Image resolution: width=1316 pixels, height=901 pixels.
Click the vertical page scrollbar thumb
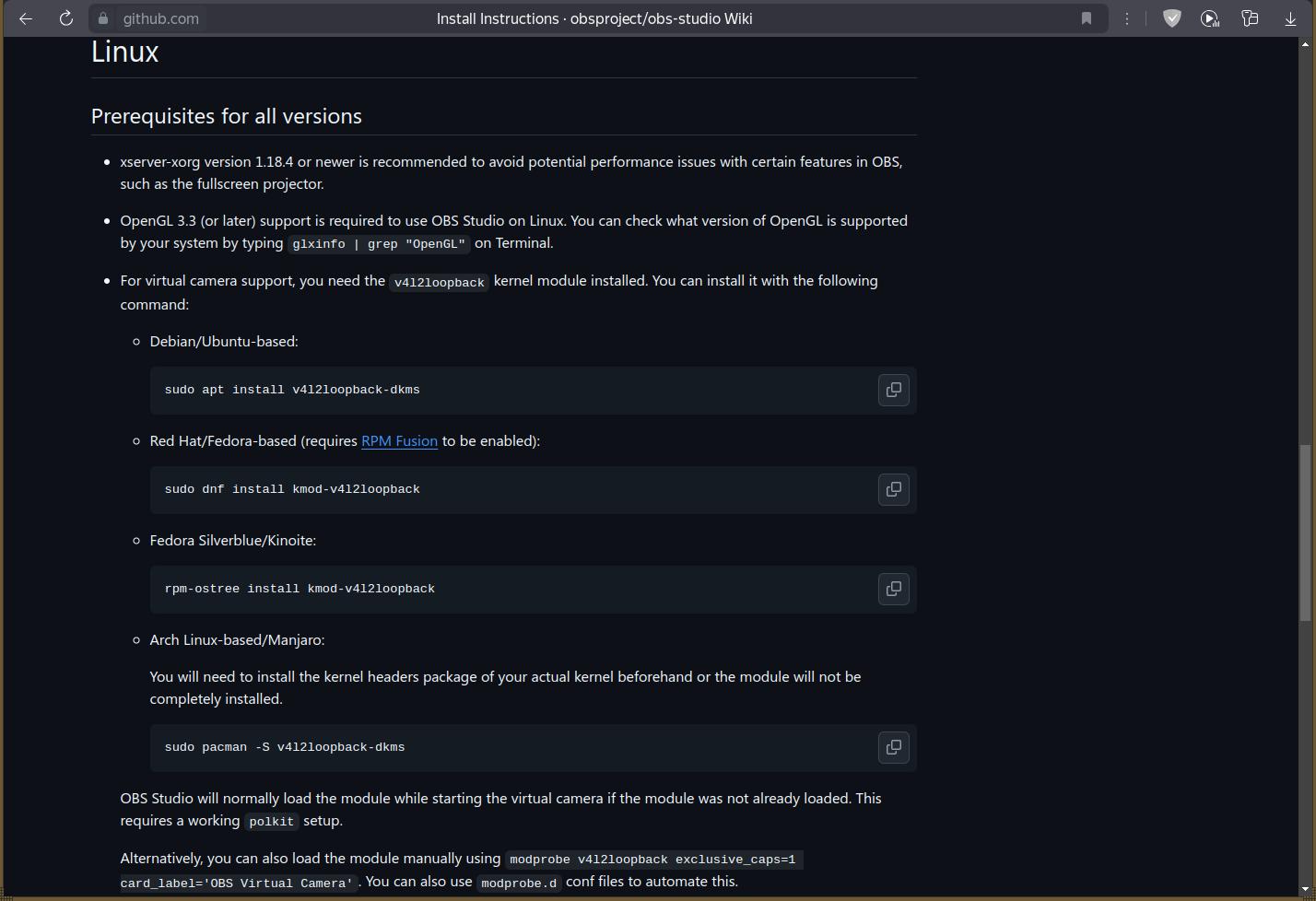1304,532
